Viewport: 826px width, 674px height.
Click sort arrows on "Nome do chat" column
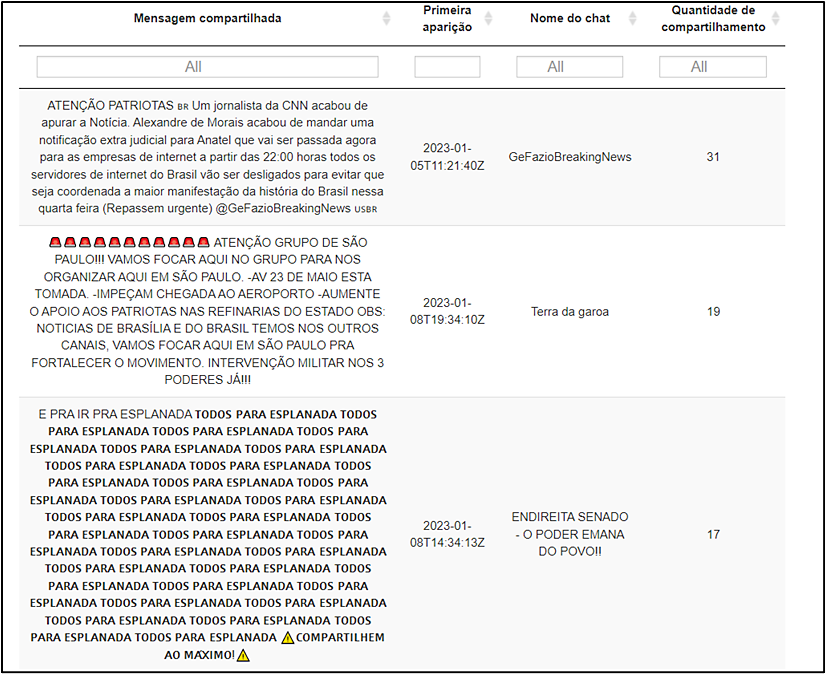coord(632,18)
